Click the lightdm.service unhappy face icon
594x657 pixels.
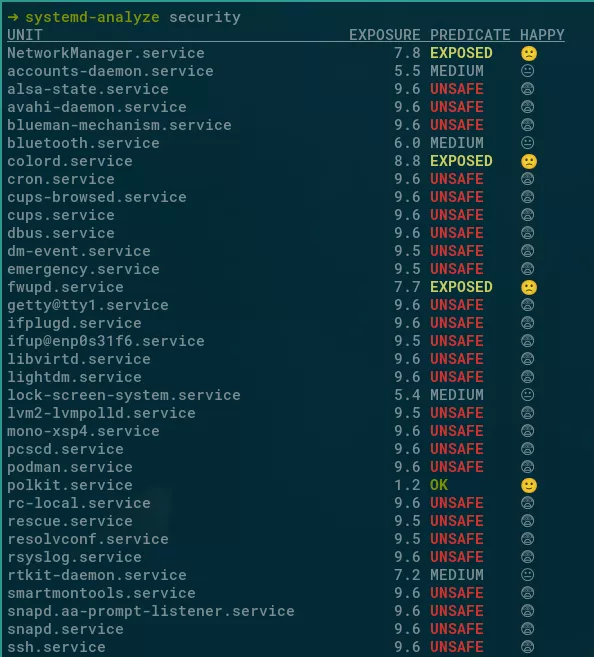pyautogui.click(x=527, y=377)
